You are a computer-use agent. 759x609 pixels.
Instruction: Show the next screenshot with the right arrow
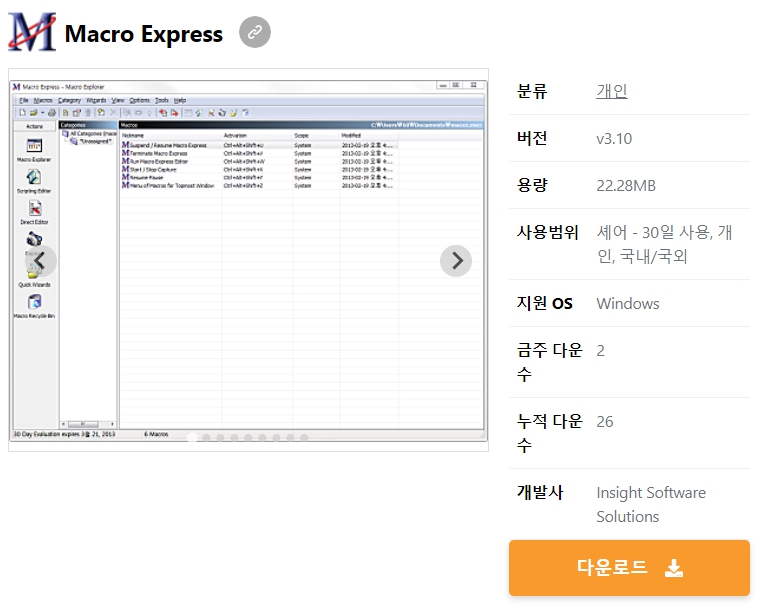[x=455, y=261]
